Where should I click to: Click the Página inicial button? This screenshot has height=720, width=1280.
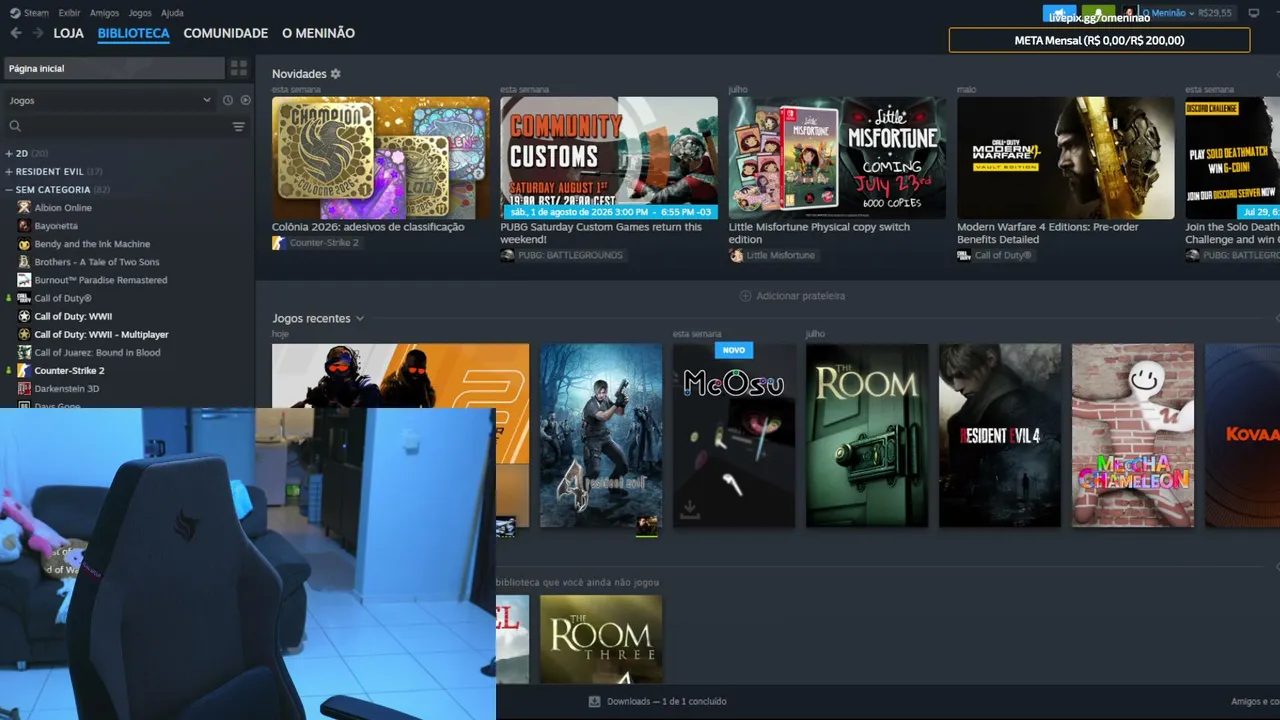click(115, 68)
